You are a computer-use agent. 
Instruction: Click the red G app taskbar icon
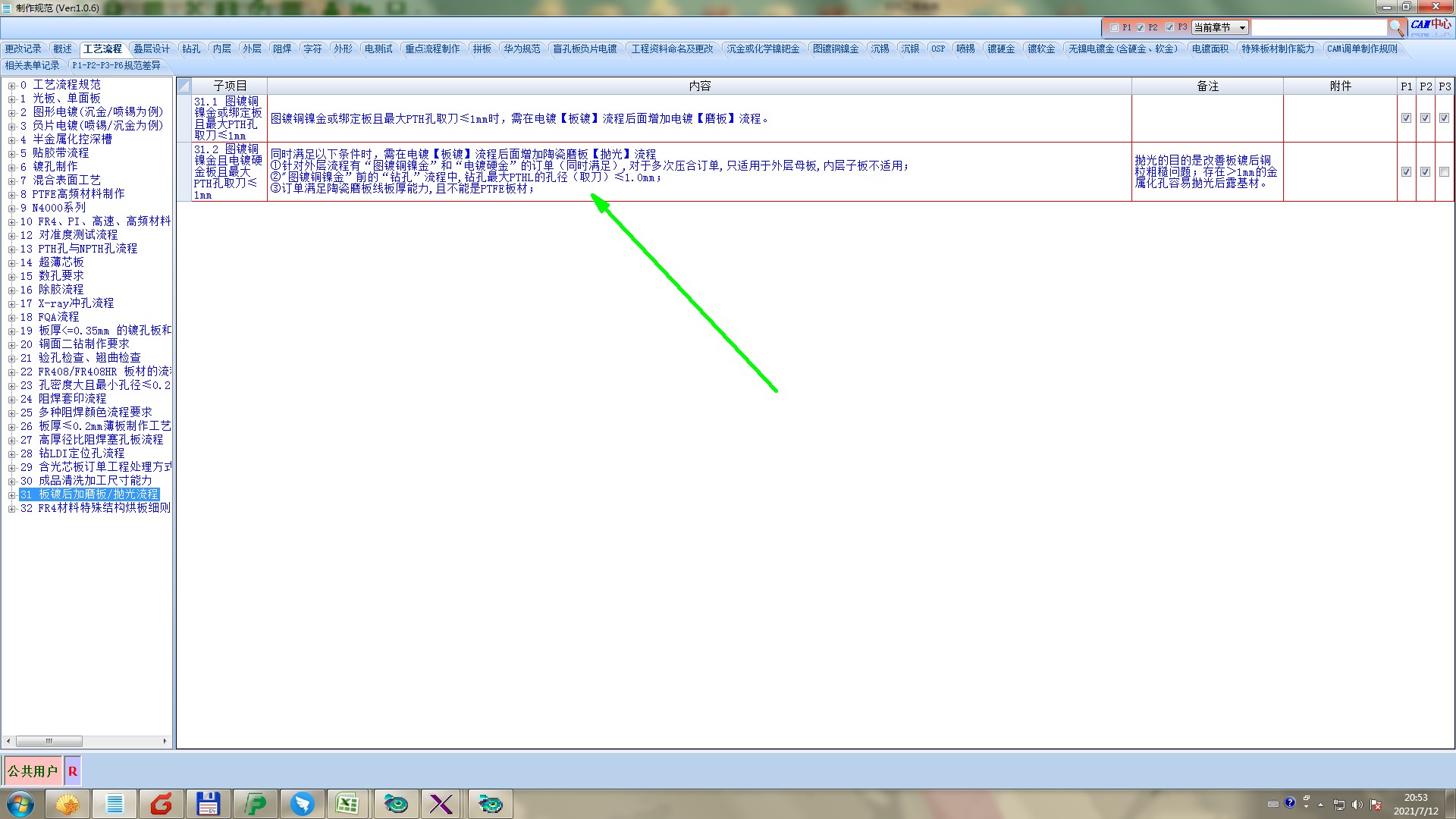click(161, 804)
